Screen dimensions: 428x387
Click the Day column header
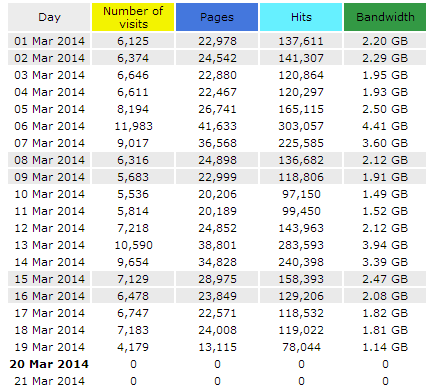point(49,17)
